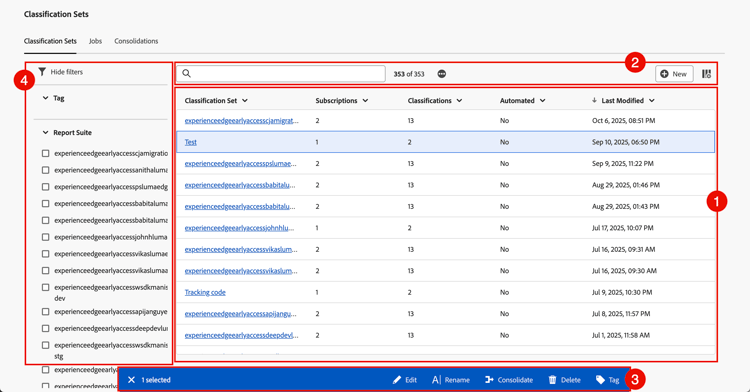Collapse the Tag filter section
Viewport: 750px width, 392px height.
pyautogui.click(x=45, y=98)
